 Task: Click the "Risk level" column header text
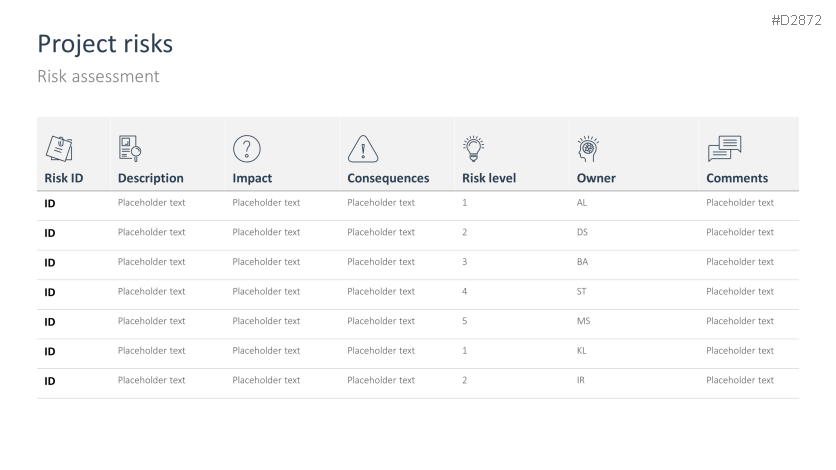[489, 178]
